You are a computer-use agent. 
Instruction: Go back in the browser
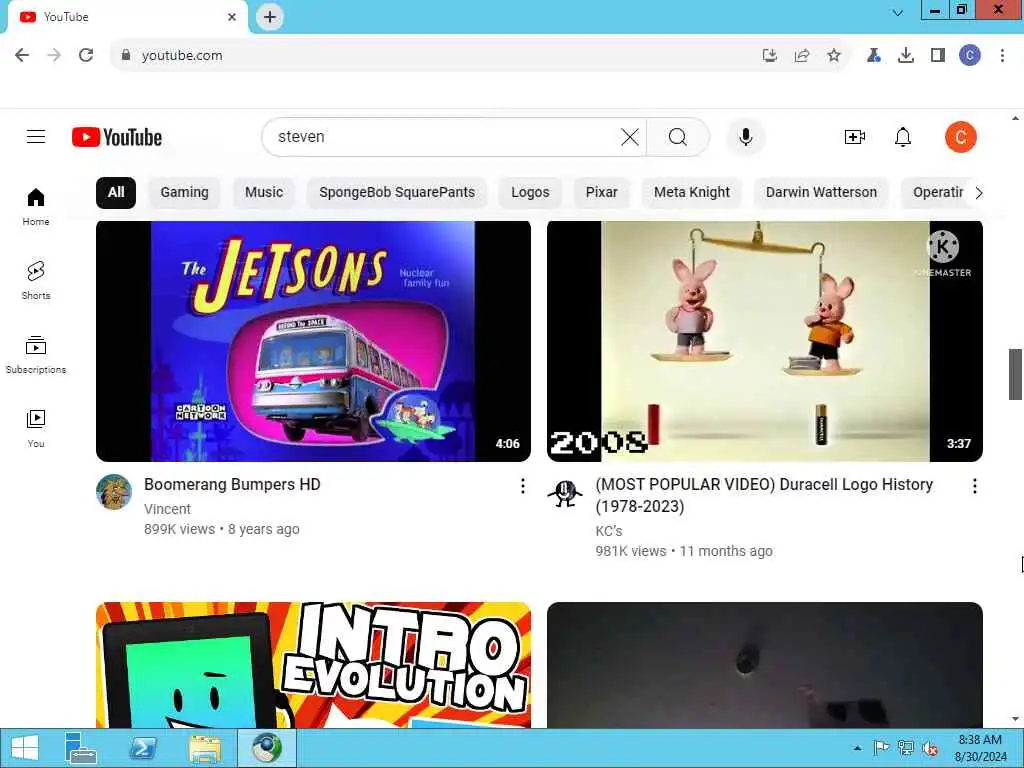coord(22,56)
